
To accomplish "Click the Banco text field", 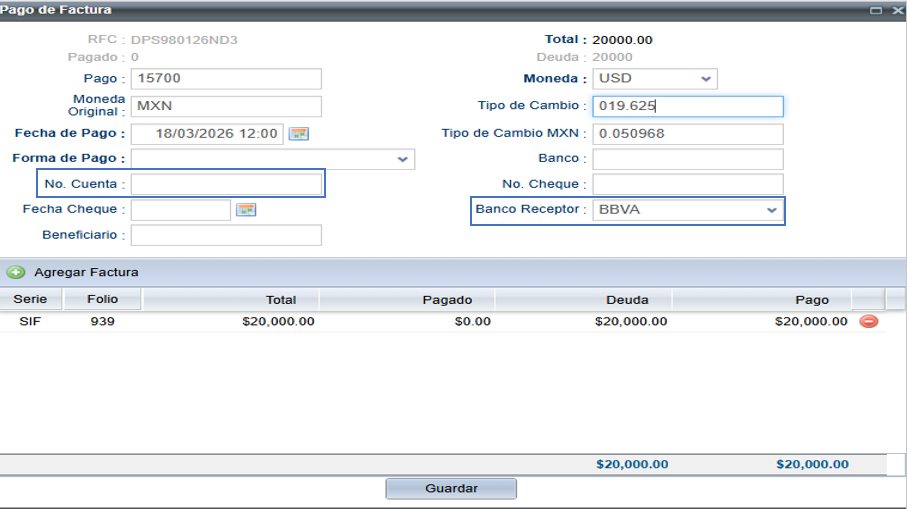I will pos(687,159).
